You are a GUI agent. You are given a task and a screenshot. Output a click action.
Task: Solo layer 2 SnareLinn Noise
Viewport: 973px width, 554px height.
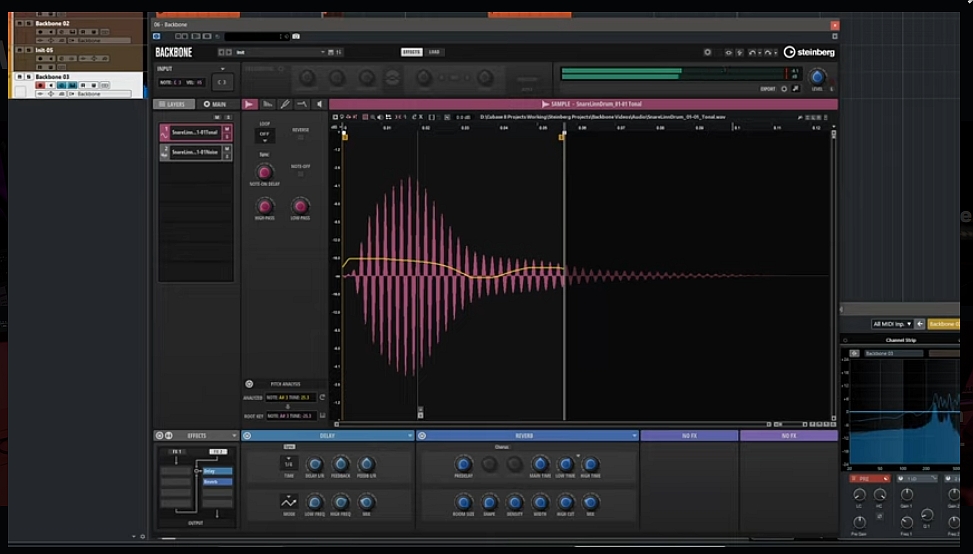227,156
